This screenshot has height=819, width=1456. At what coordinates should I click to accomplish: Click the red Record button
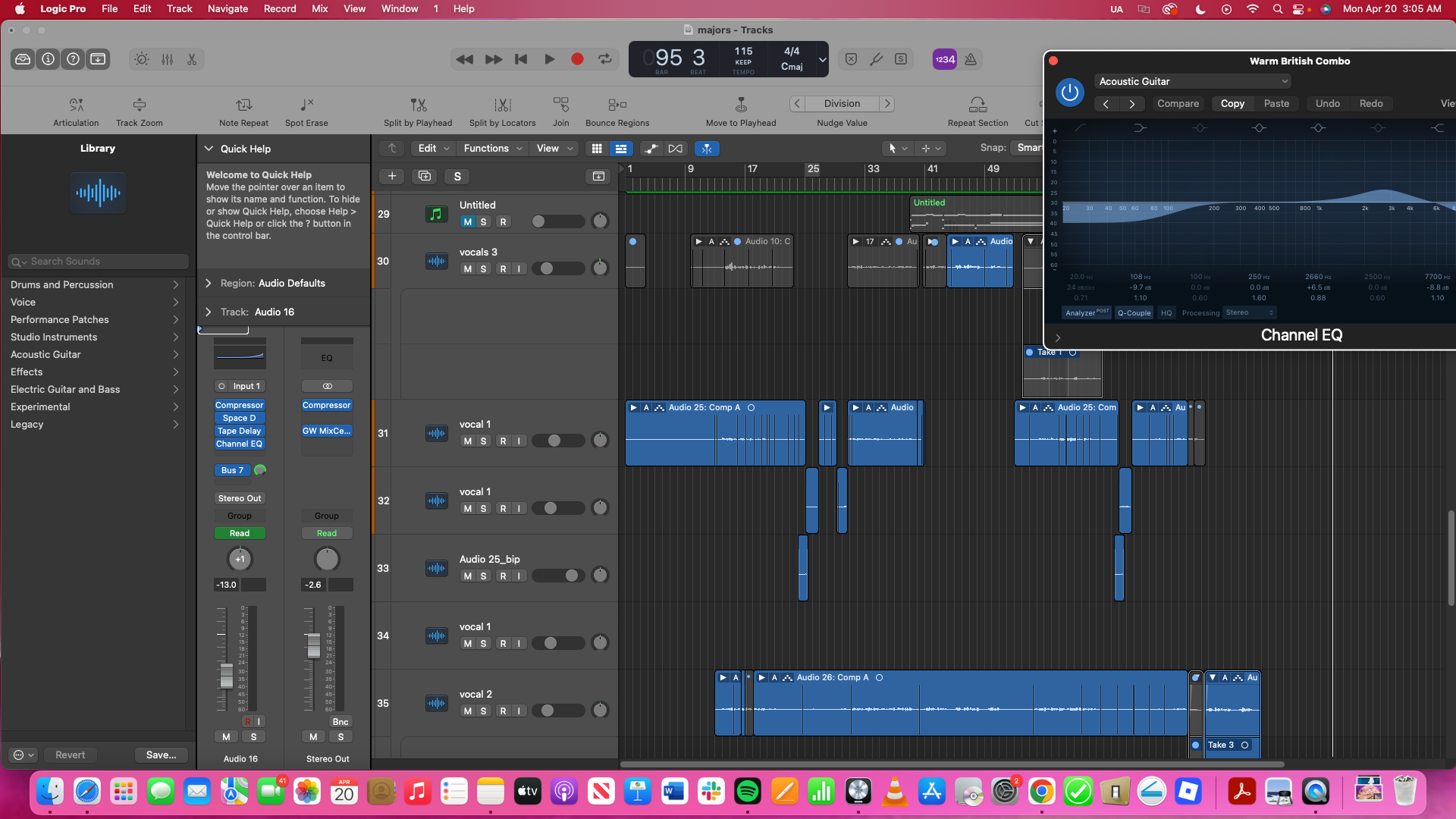tap(577, 59)
